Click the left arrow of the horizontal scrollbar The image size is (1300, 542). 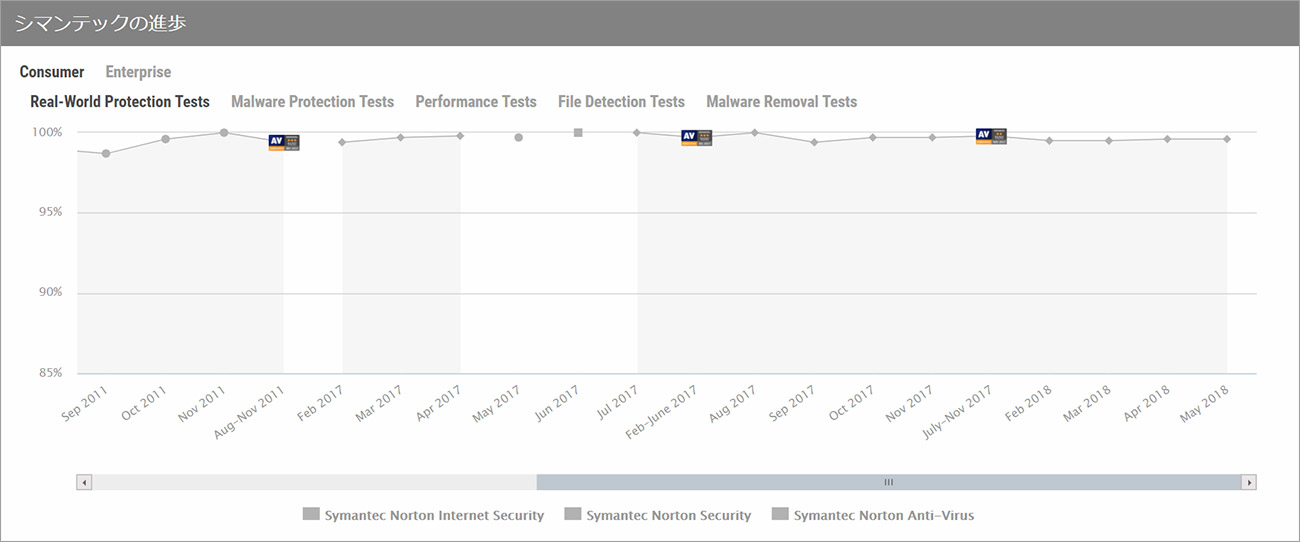point(84,482)
